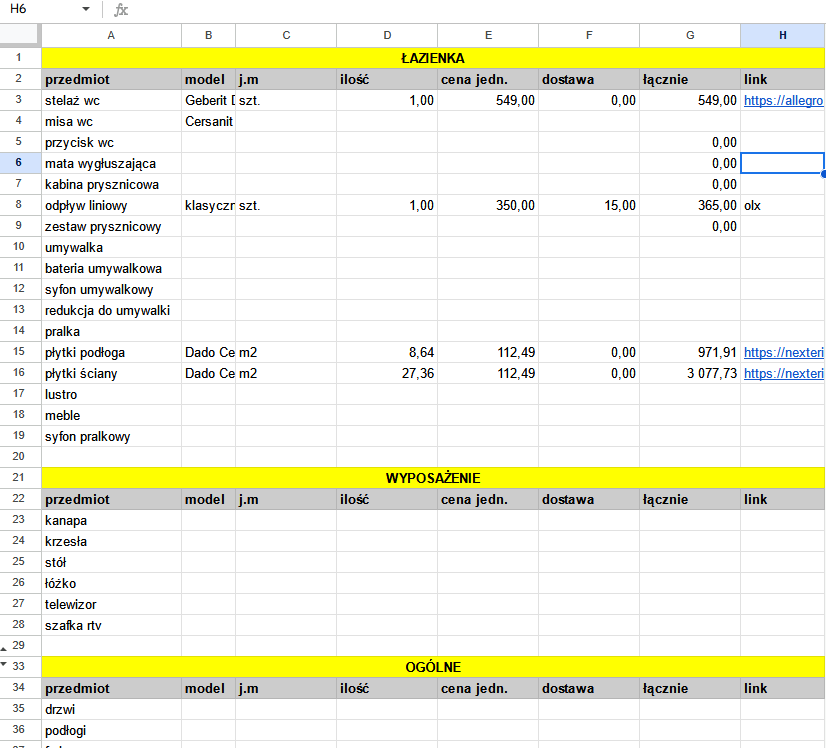Select the yellow OGÓLNE section header
This screenshot has height=748, width=826.
tap(432, 667)
